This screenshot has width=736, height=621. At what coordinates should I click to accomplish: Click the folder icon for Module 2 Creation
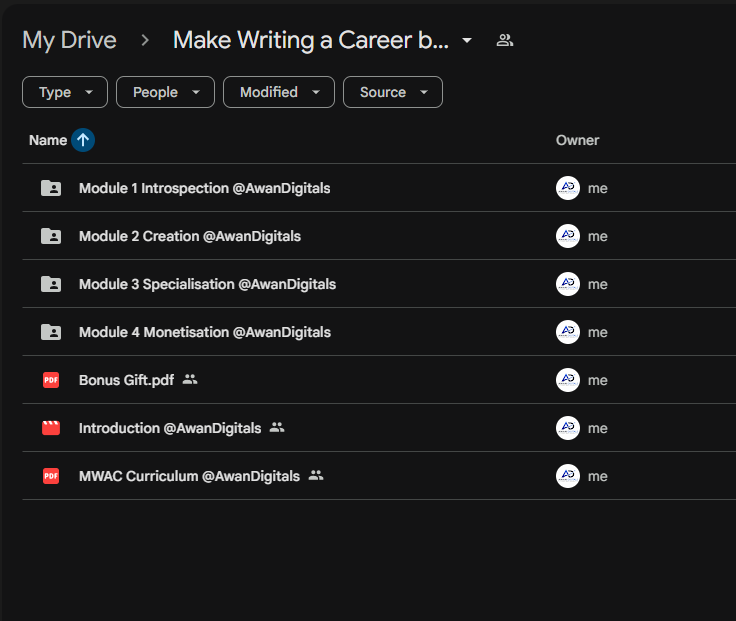click(x=51, y=236)
